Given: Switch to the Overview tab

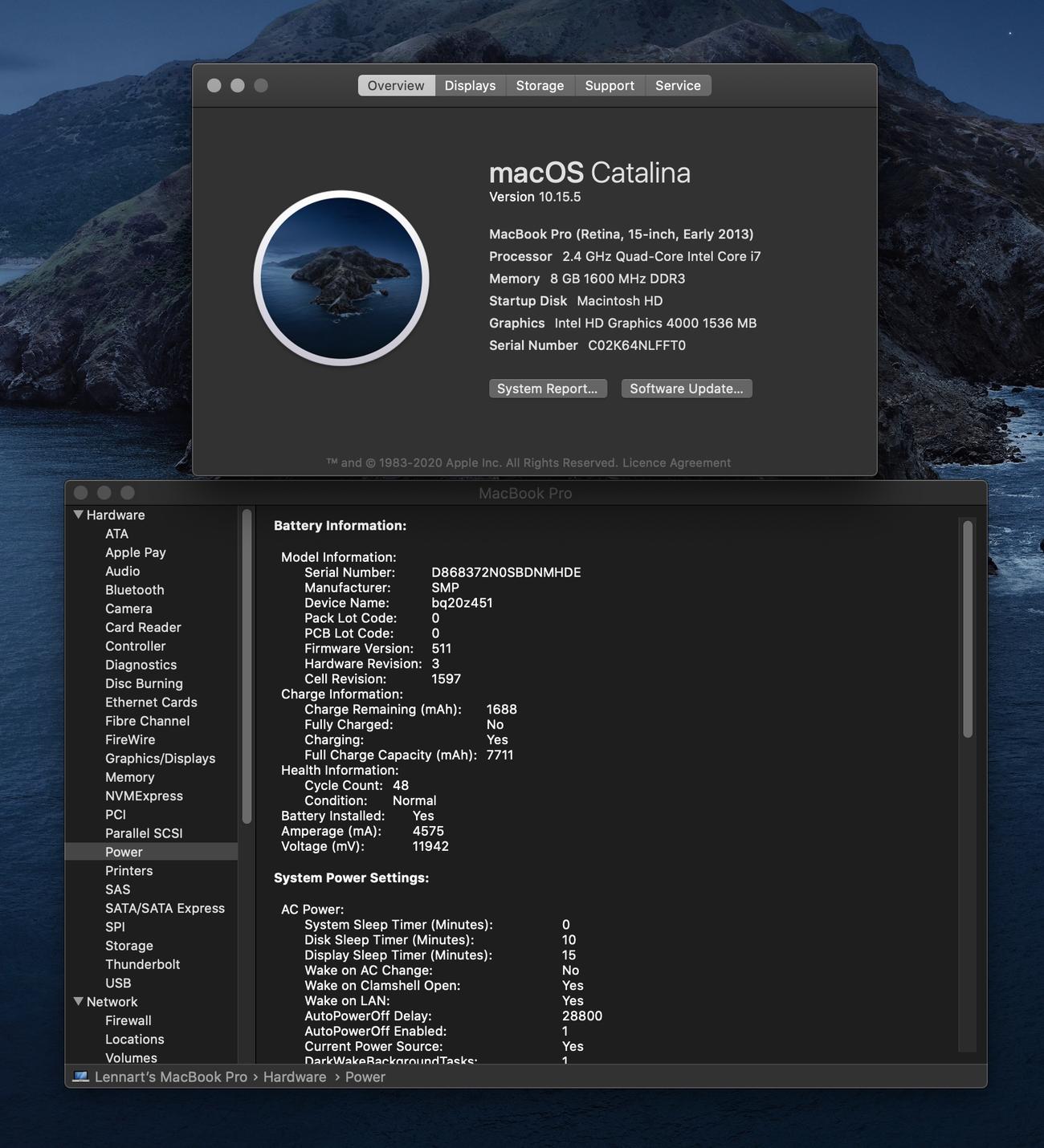Looking at the screenshot, I should coord(396,86).
